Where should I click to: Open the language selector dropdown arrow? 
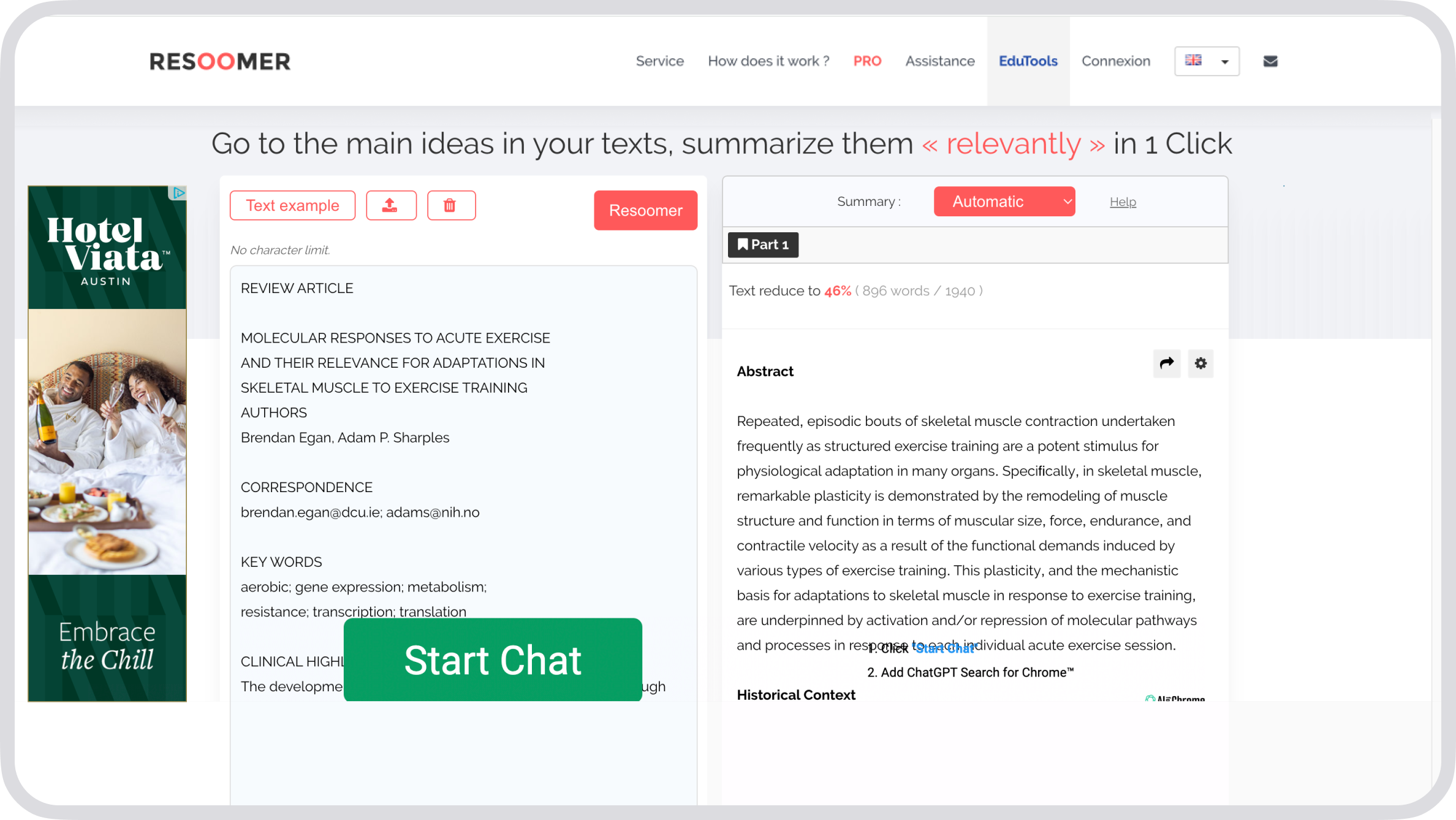click(1224, 62)
